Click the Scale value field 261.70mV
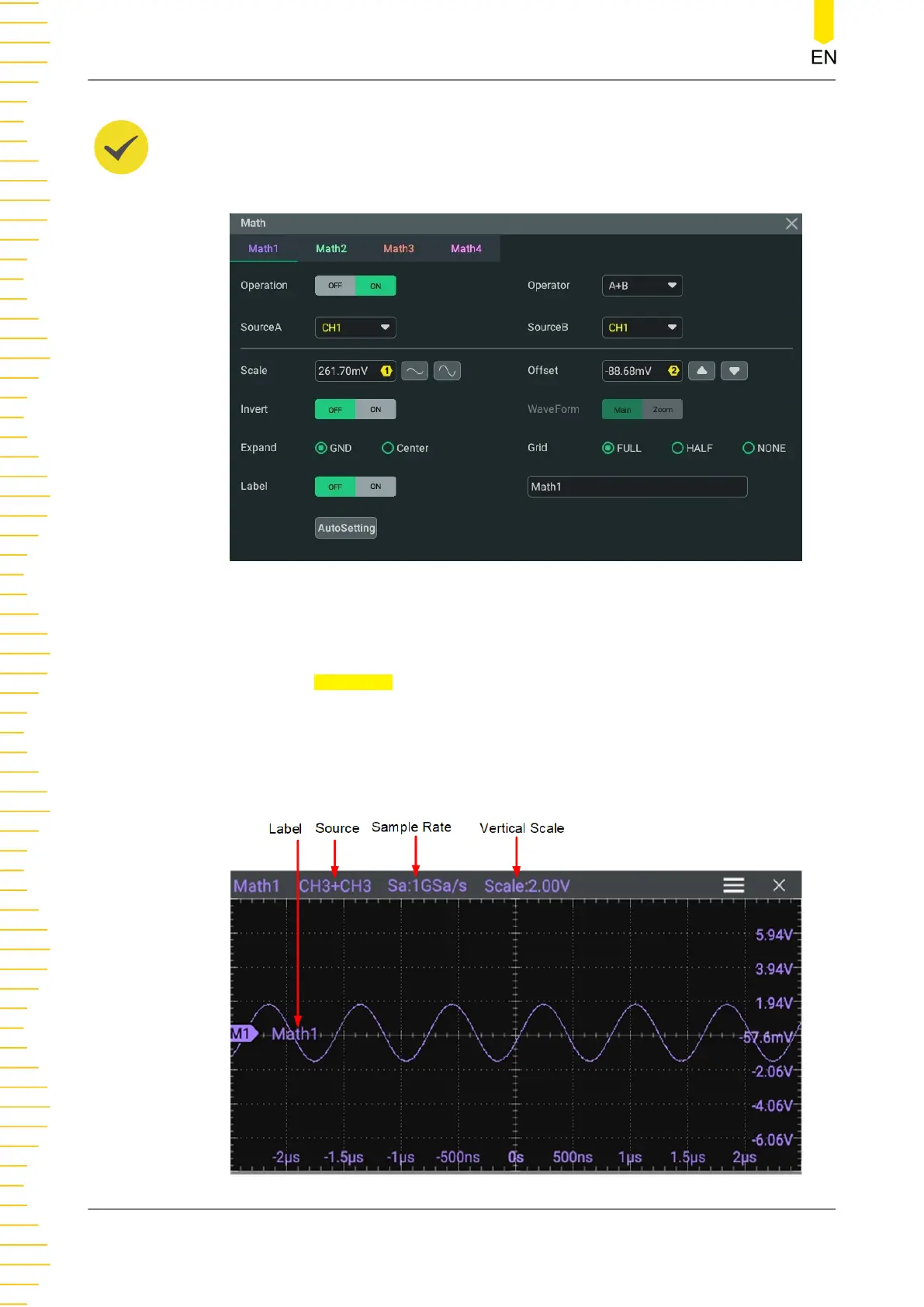924x1307 pixels. click(355, 371)
